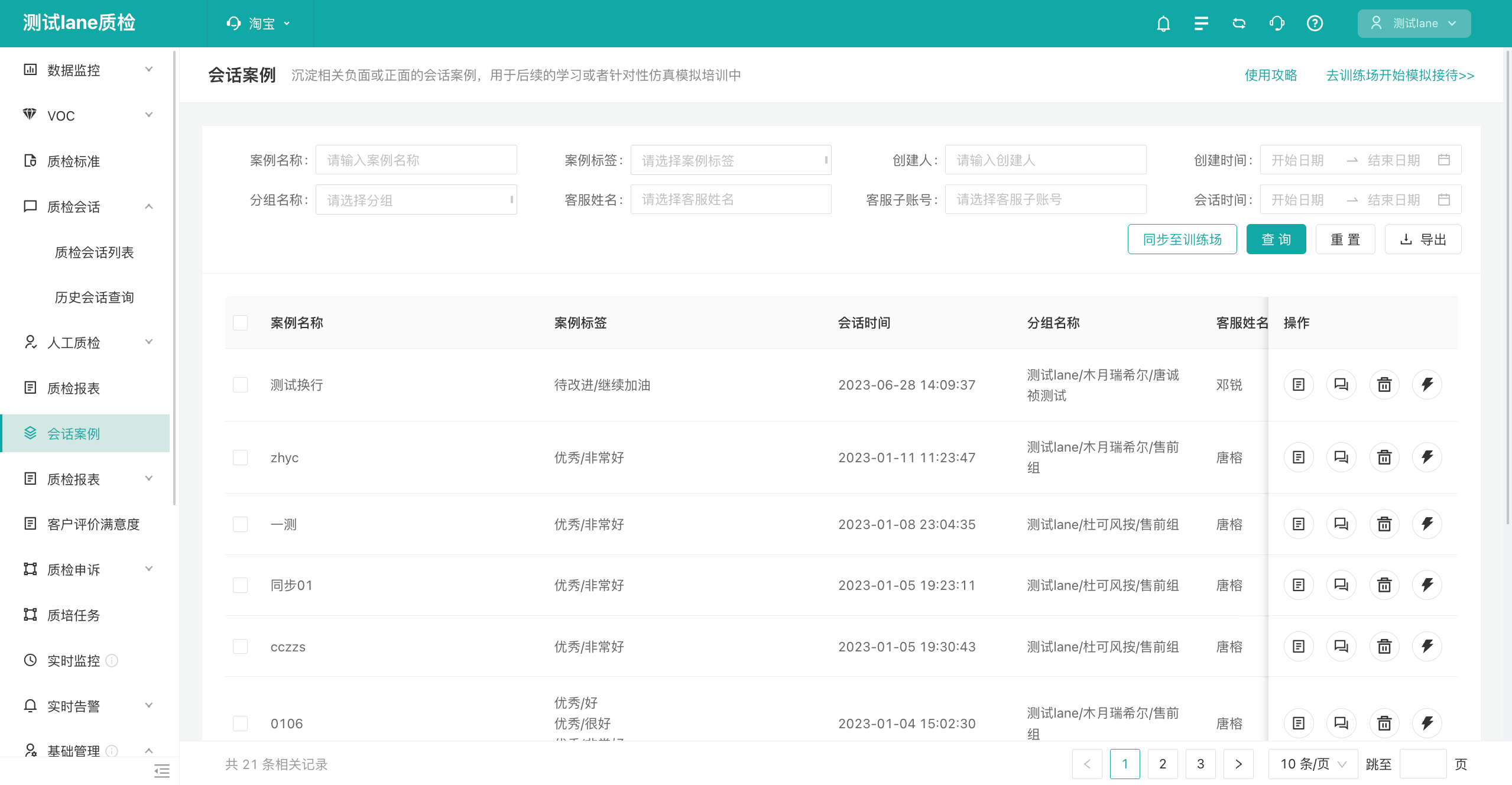Screen dimensions: 1512x785
Task: Click lightning icon for zhyc row
Action: click(x=1427, y=458)
